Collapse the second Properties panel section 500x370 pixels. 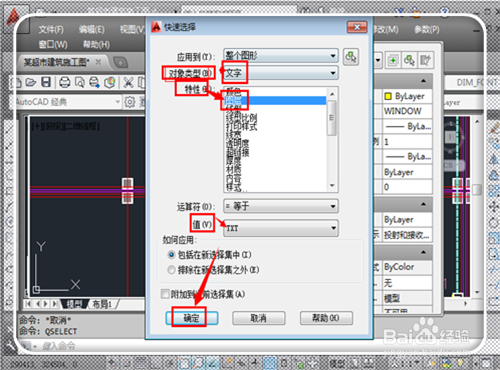[423, 204]
